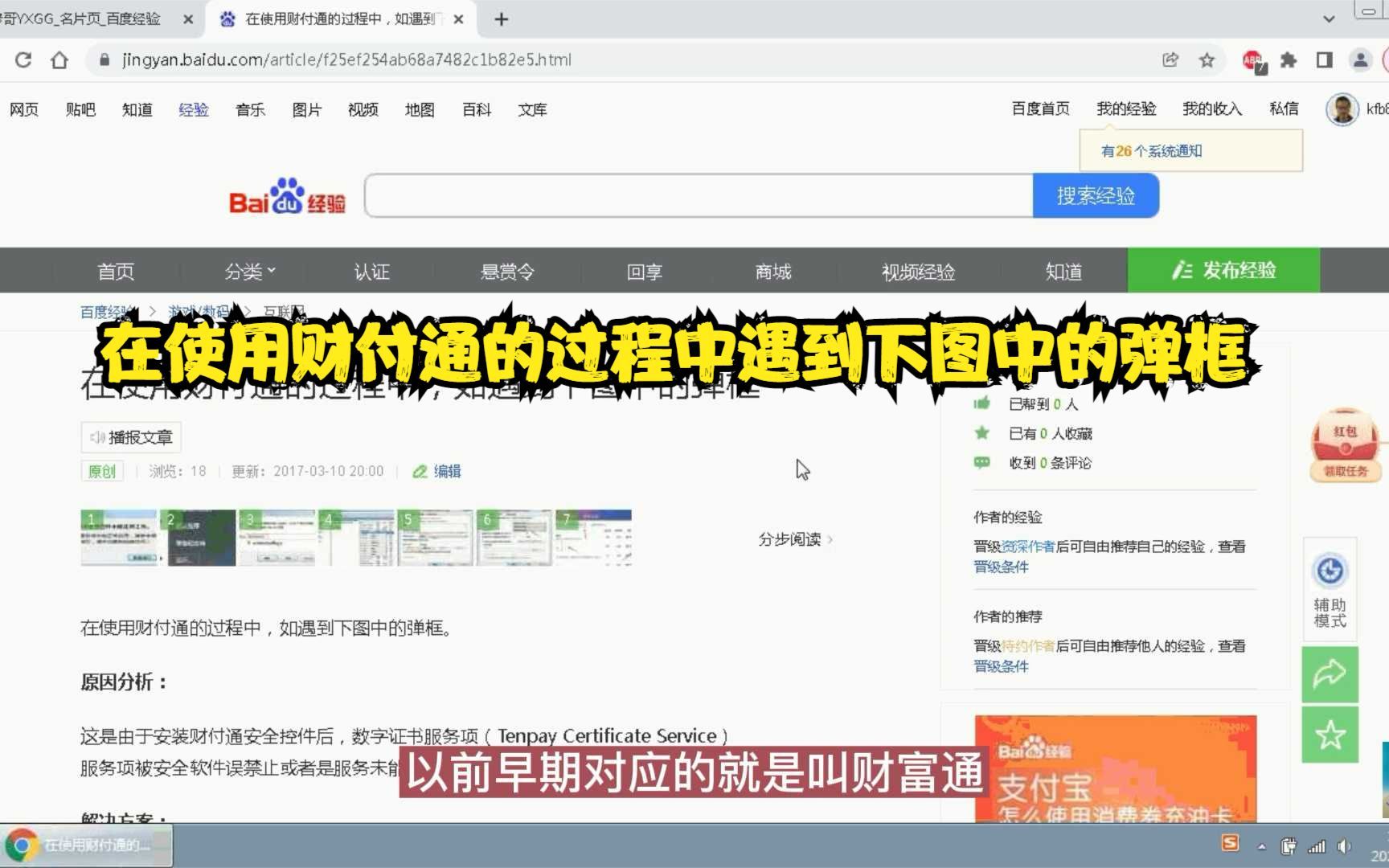Open the Chrome profile avatar icon

coord(1360,59)
